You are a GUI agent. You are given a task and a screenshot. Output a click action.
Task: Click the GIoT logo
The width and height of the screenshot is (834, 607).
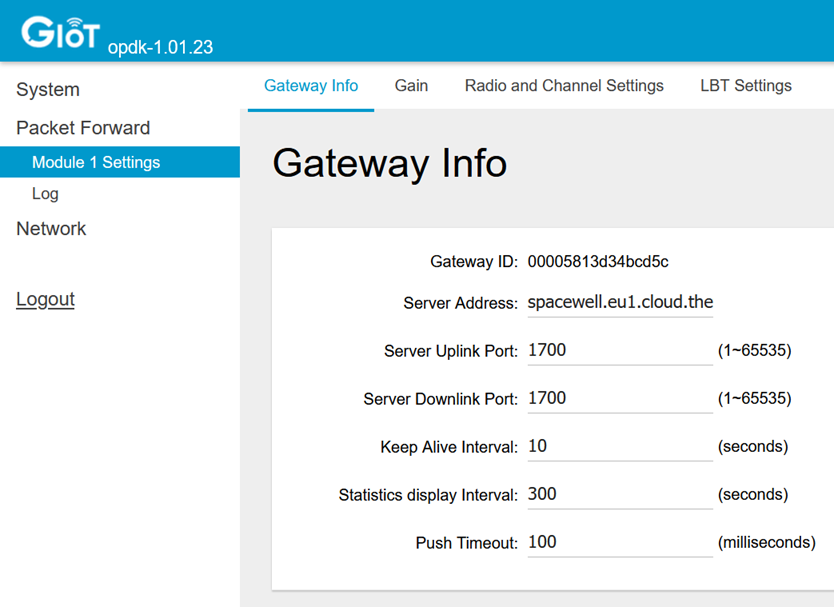click(60, 33)
